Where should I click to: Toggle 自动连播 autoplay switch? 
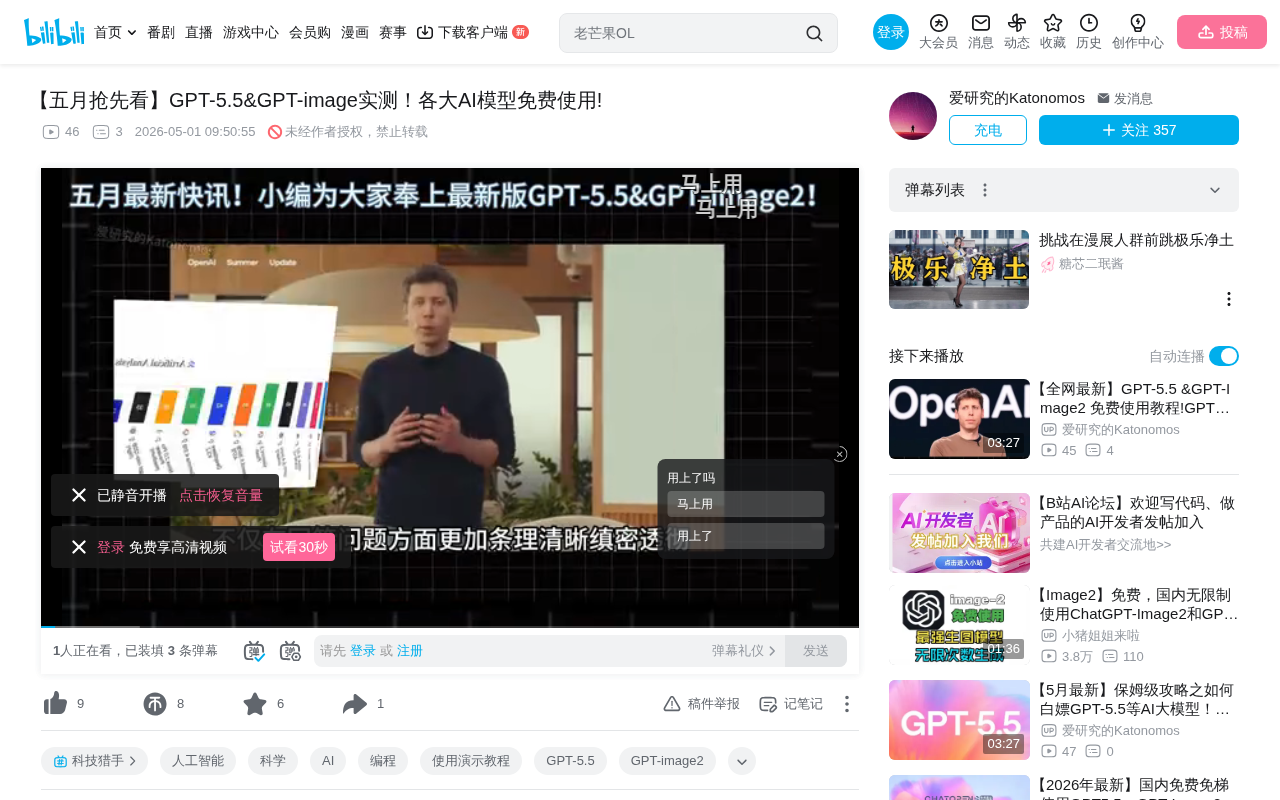click(1224, 356)
